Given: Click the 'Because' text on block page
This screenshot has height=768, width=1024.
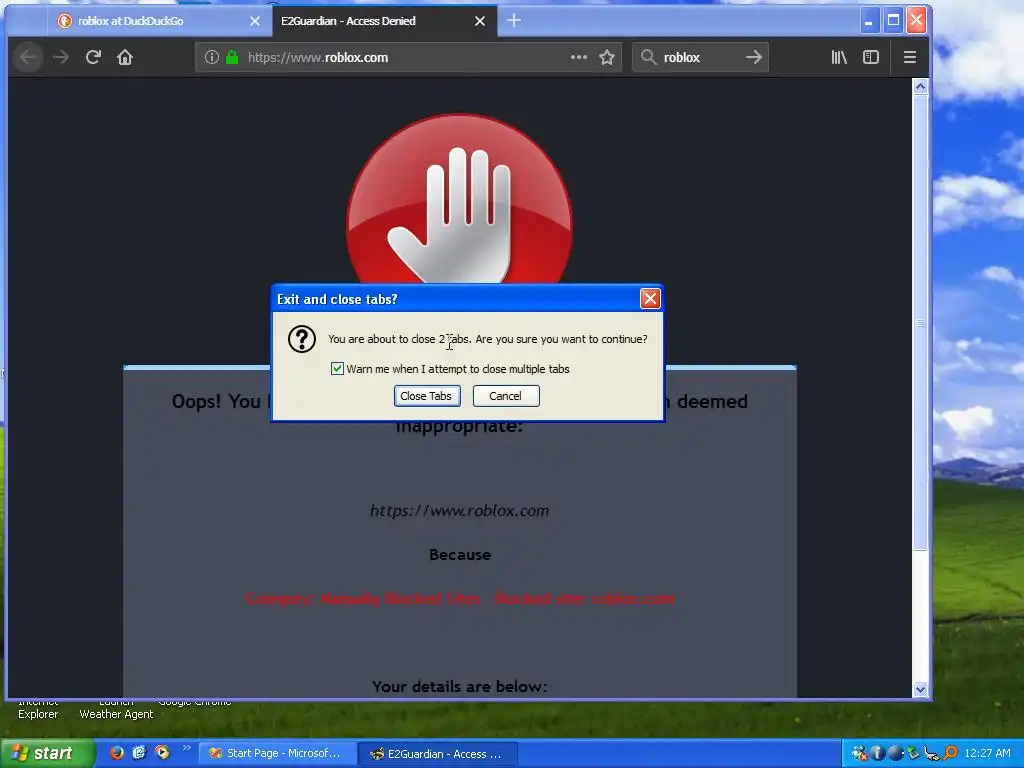Looking at the screenshot, I should [460, 554].
